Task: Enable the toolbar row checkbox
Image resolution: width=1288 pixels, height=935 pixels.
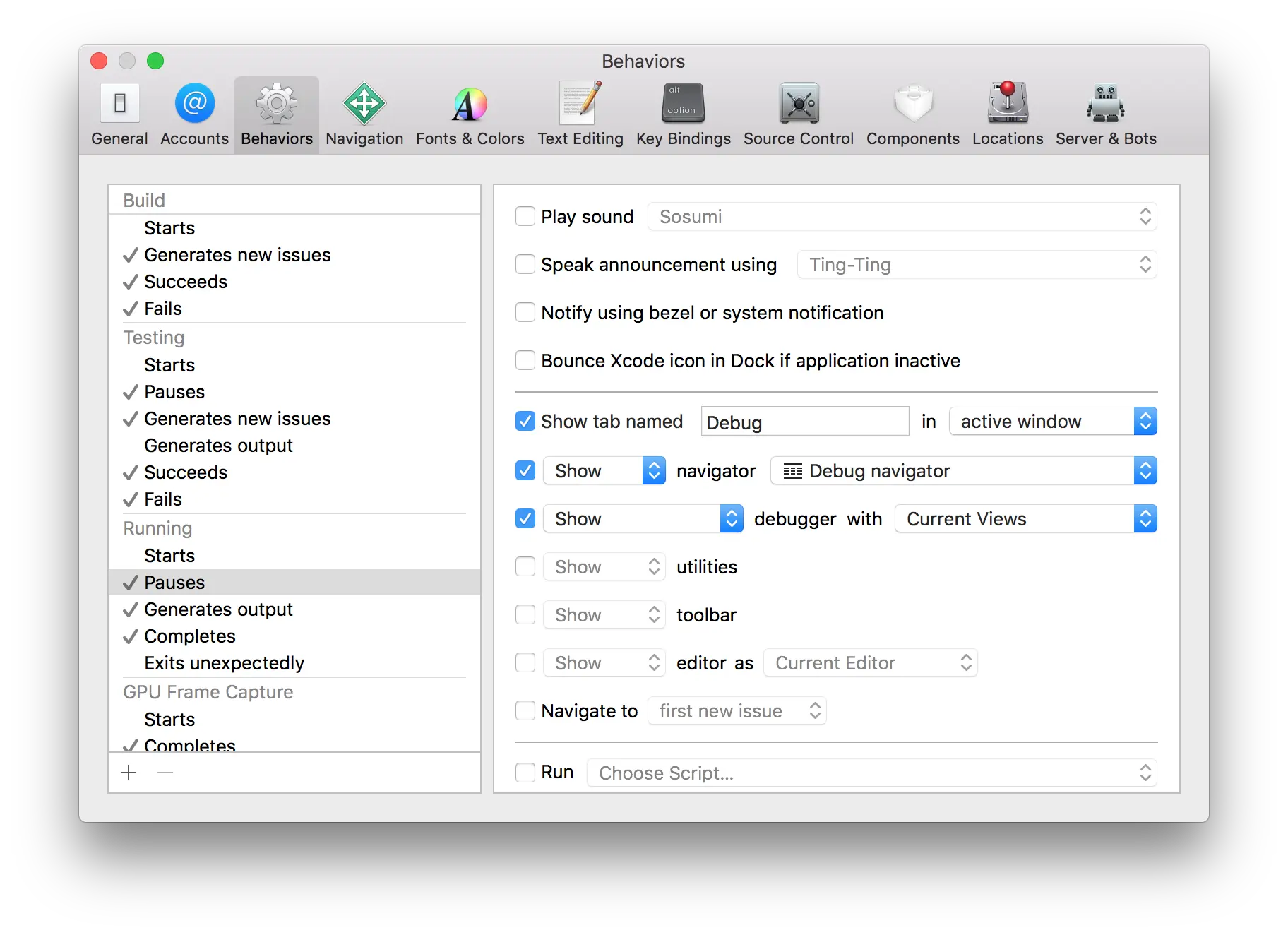Action: click(525, 614)
